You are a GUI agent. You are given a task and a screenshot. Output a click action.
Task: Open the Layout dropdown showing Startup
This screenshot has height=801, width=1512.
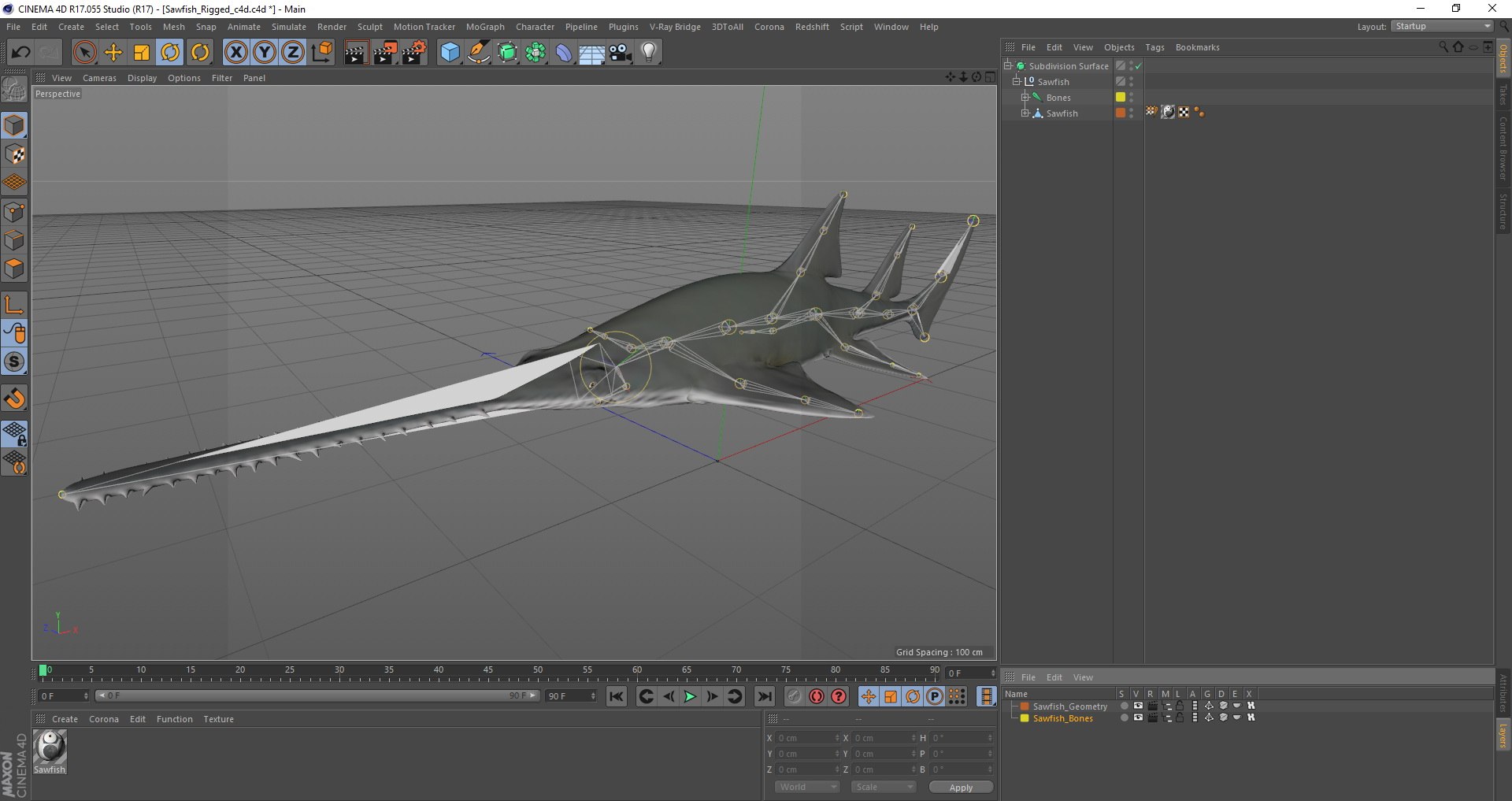[x=1443, y=27]
